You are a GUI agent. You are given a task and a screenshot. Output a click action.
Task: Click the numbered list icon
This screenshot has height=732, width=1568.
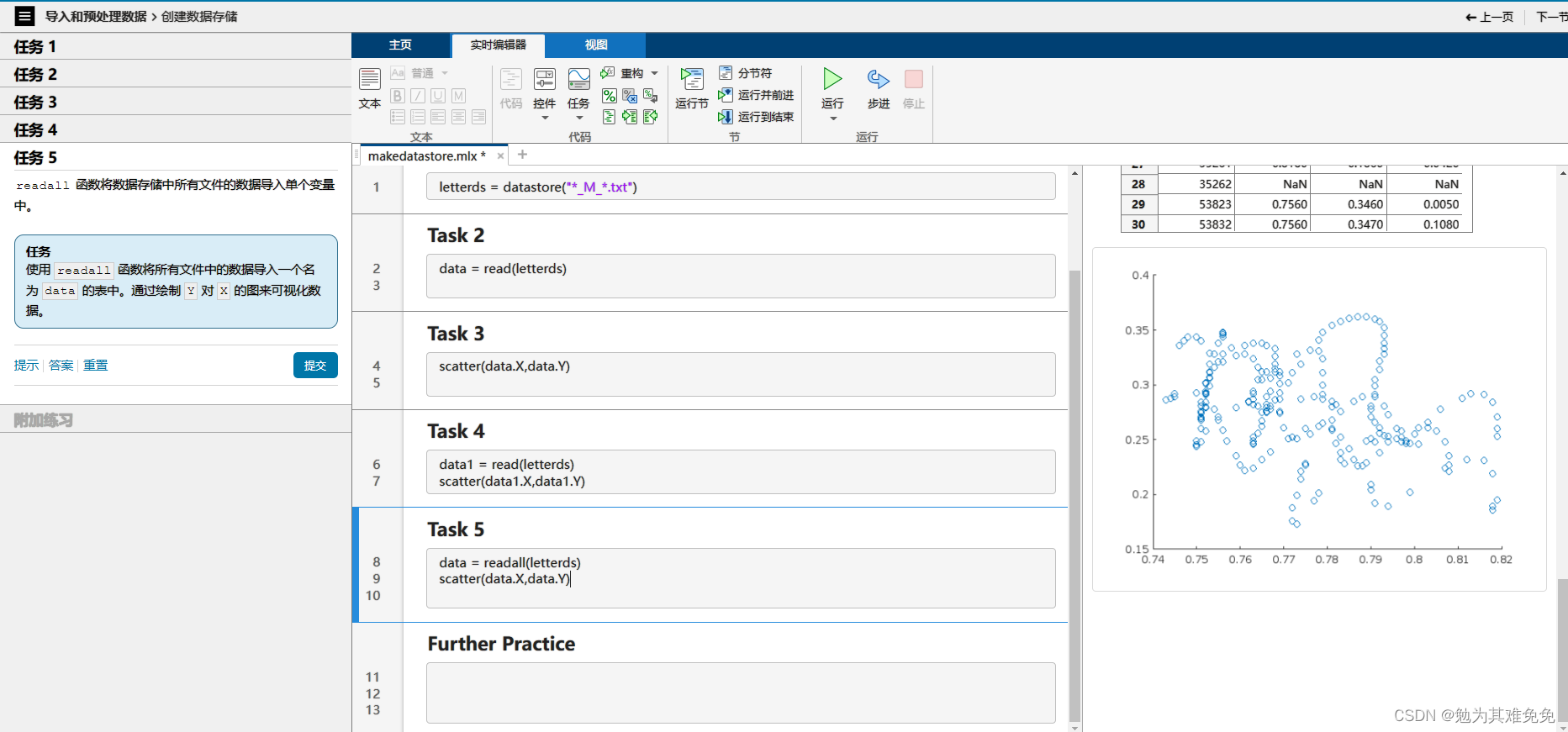pos(418,117)
